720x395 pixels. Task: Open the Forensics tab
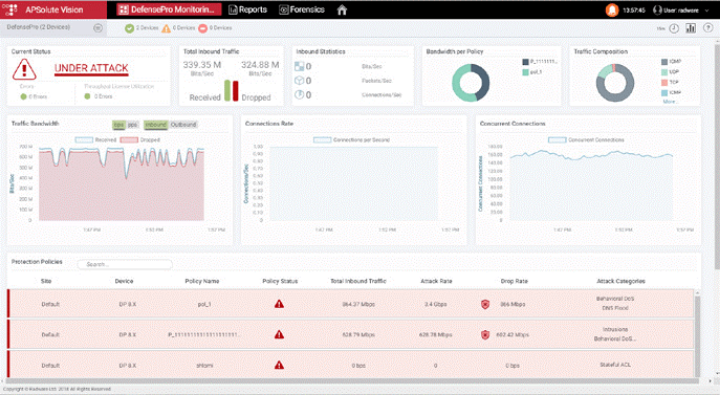[x=302, y=10]
